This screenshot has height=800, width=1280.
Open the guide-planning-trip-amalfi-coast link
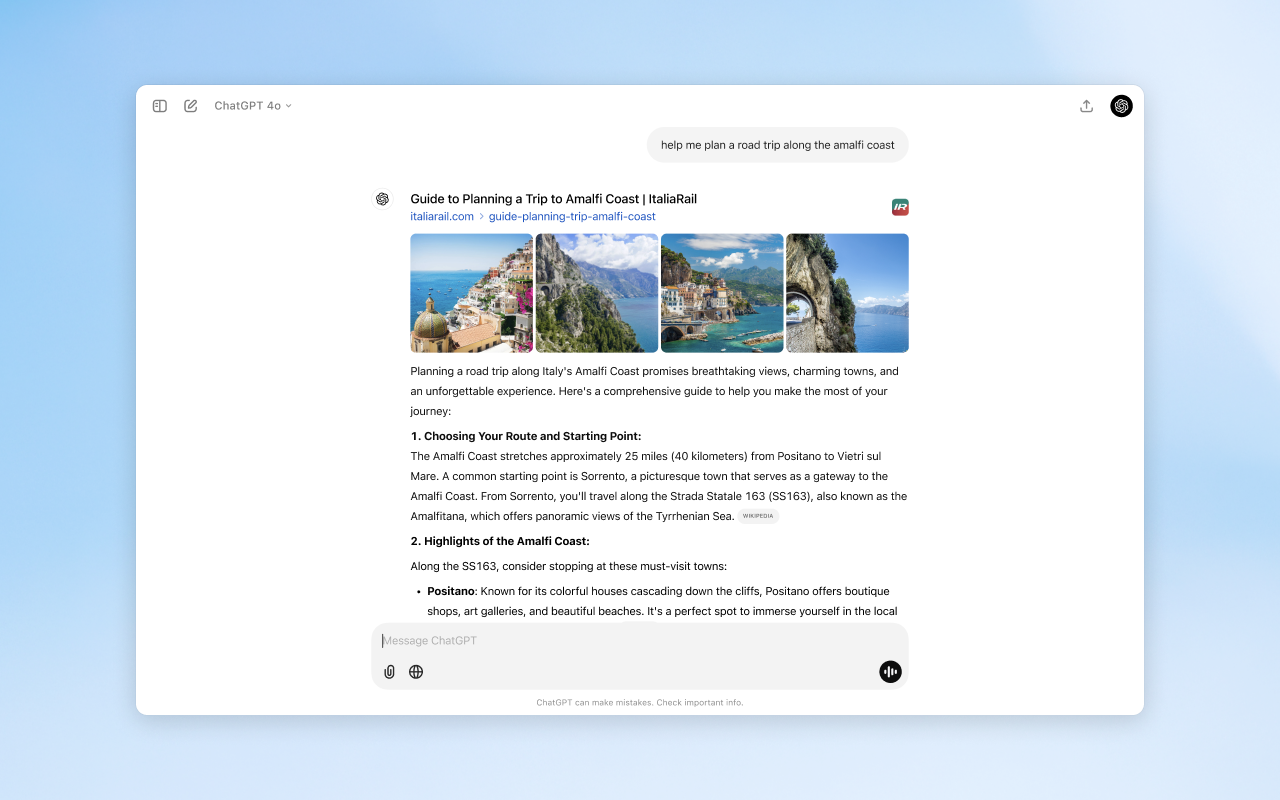572,216
